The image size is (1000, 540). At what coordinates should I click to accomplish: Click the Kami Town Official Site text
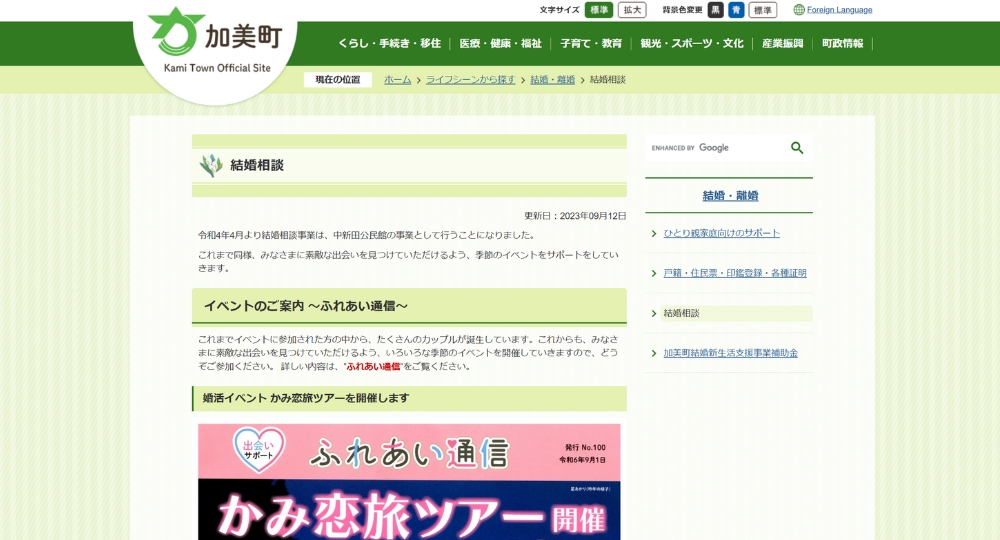coord(217,68)
